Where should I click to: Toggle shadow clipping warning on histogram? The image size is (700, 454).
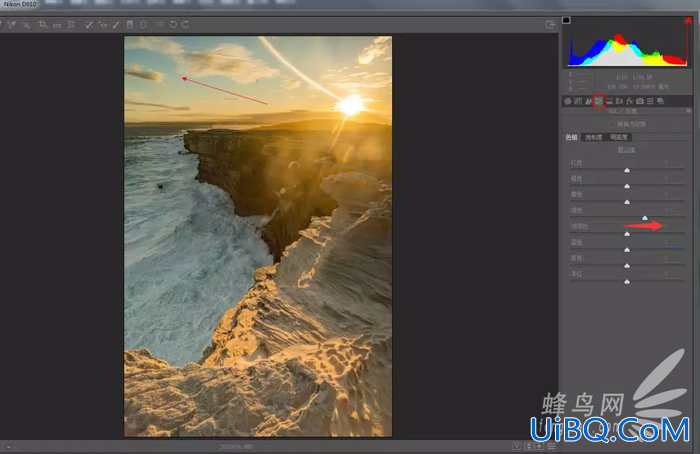pos(566,20)
